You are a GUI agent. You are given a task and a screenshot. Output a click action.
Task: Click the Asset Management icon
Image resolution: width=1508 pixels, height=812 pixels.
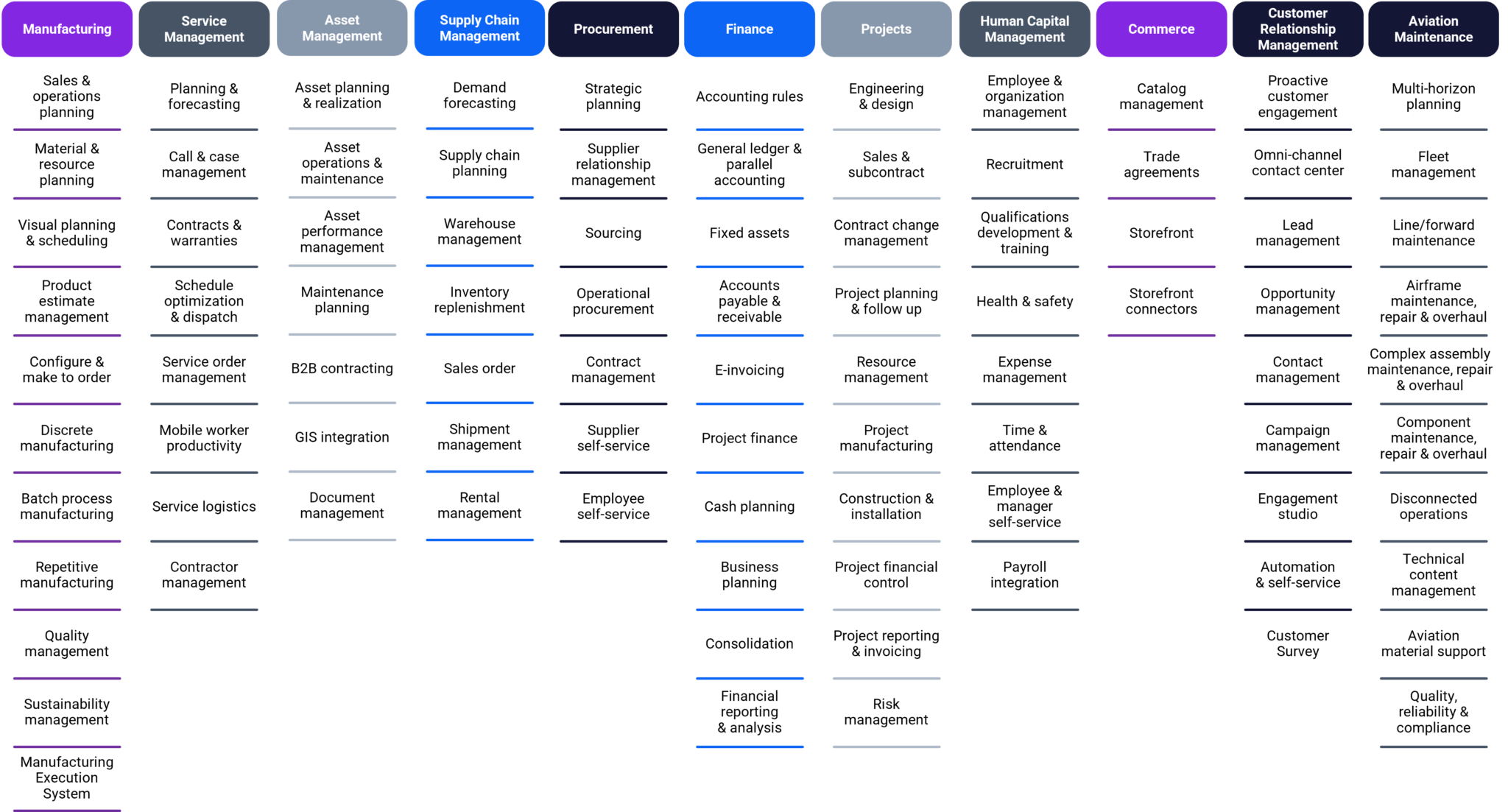point(342,29)
